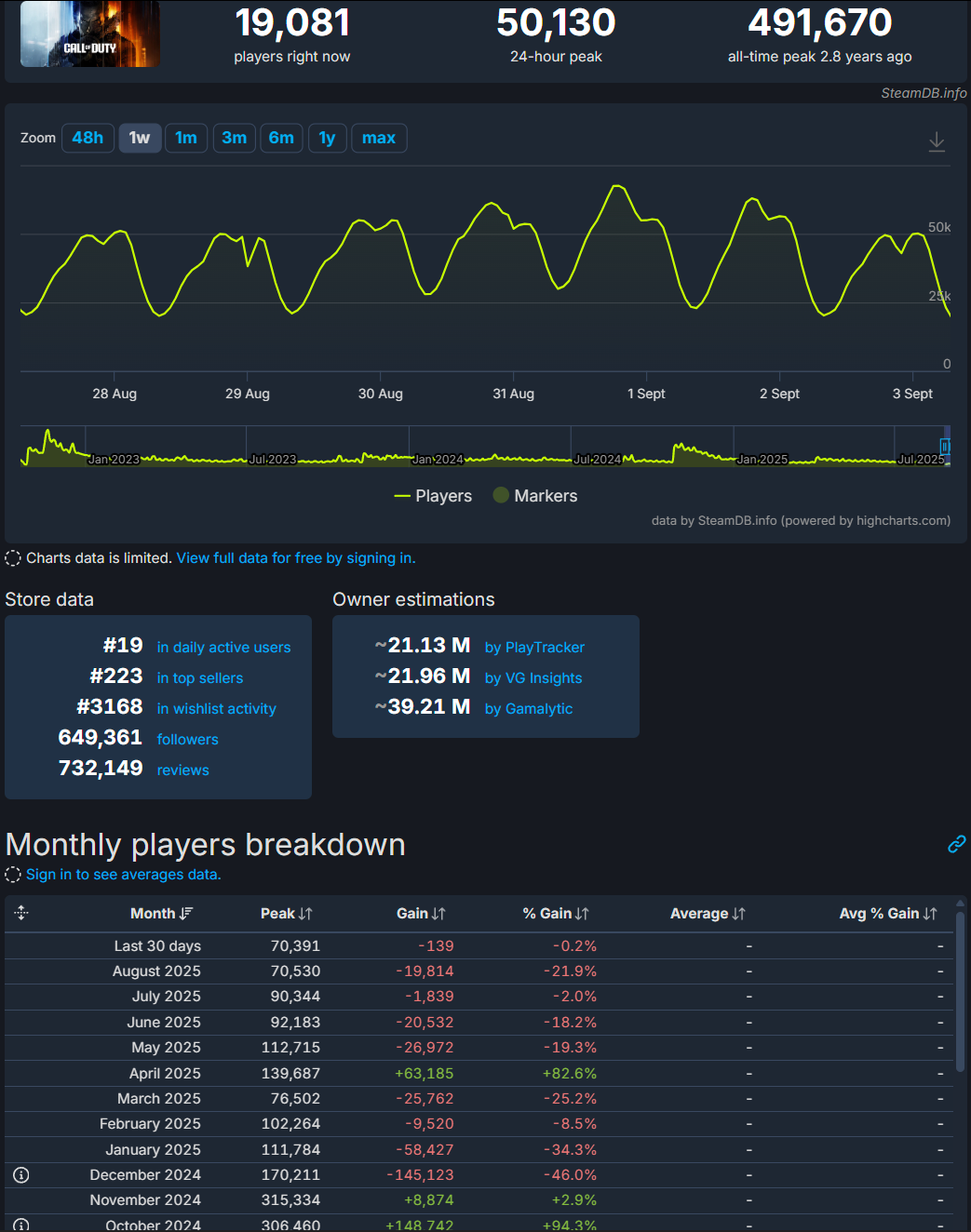Toggle the Markers series in legend
Viewport: 971px width, 1232px height.
535,496
